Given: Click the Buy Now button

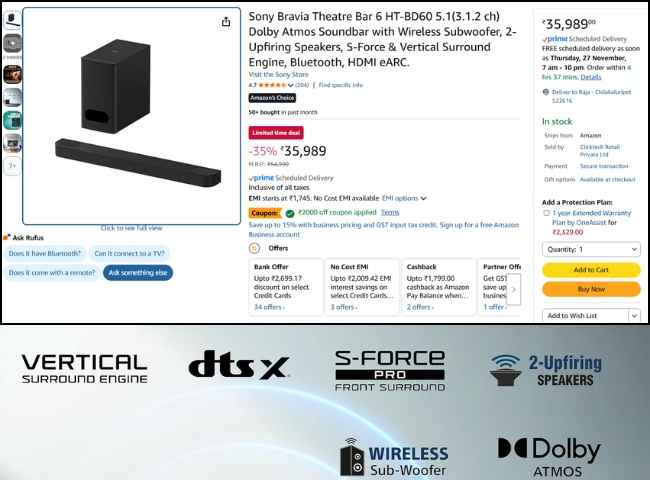Looking at the screenshot, I should [591, 289].
